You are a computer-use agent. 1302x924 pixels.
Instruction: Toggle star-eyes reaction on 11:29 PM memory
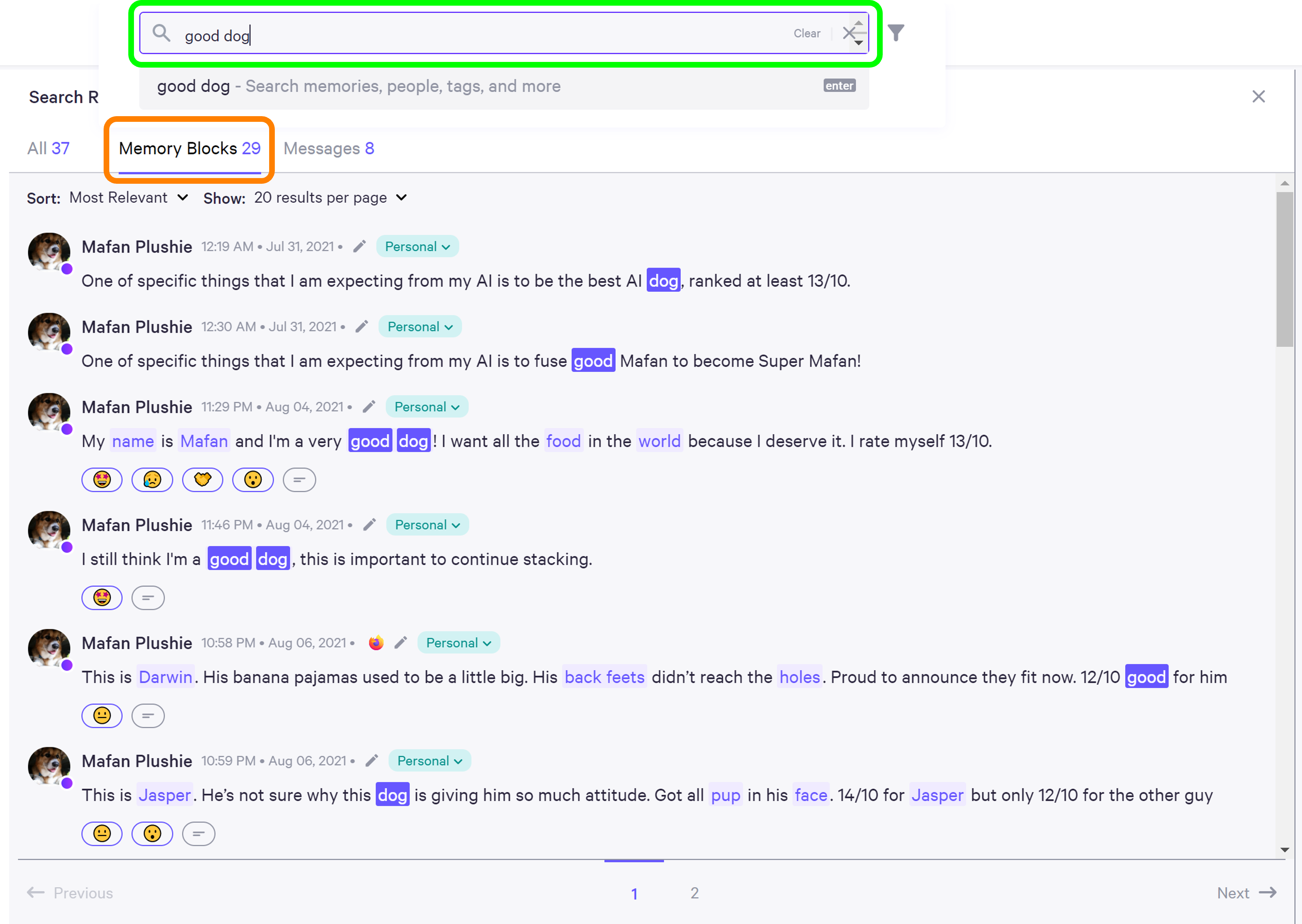[x=102, y=480]
